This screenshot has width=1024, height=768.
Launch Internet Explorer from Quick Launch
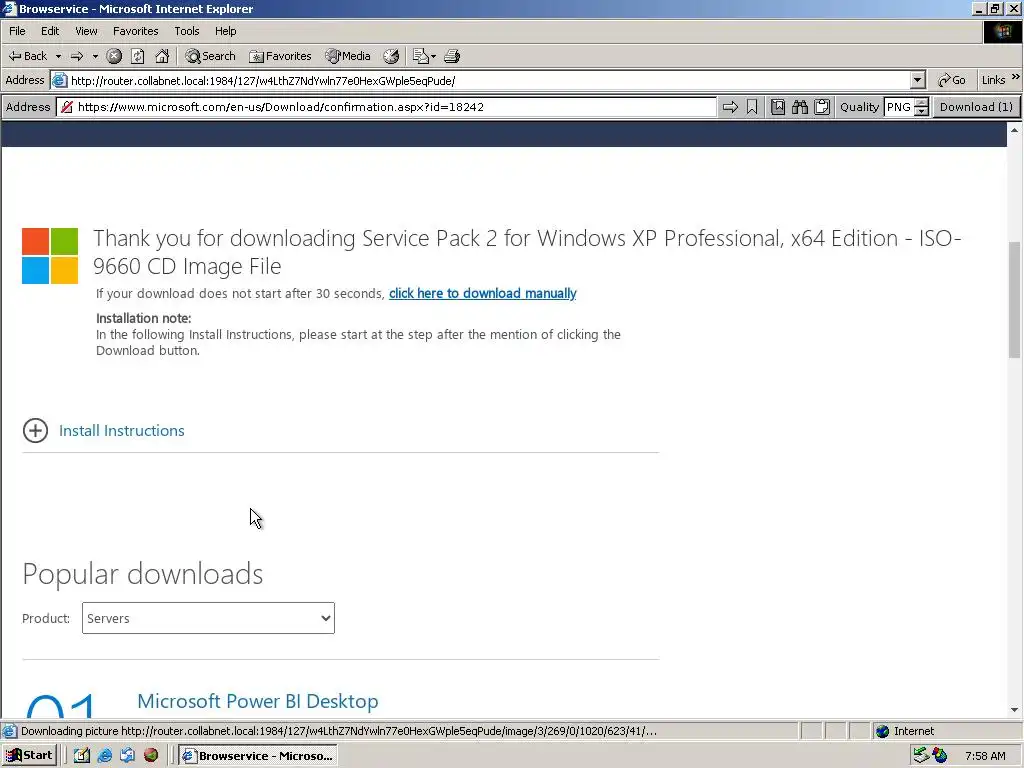tap(104, 756)
